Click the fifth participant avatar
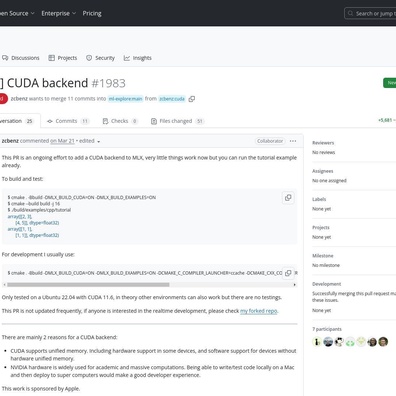Image resolution: width=396 pixels, height=396 pixels. (361, 342)
